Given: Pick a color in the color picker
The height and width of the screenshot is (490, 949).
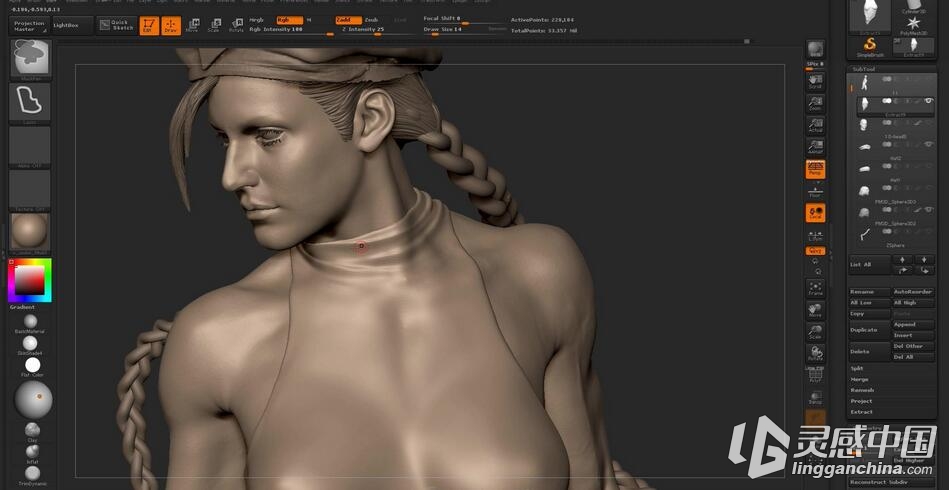Looking at the screenshot, I should click(x=30, y=280).
